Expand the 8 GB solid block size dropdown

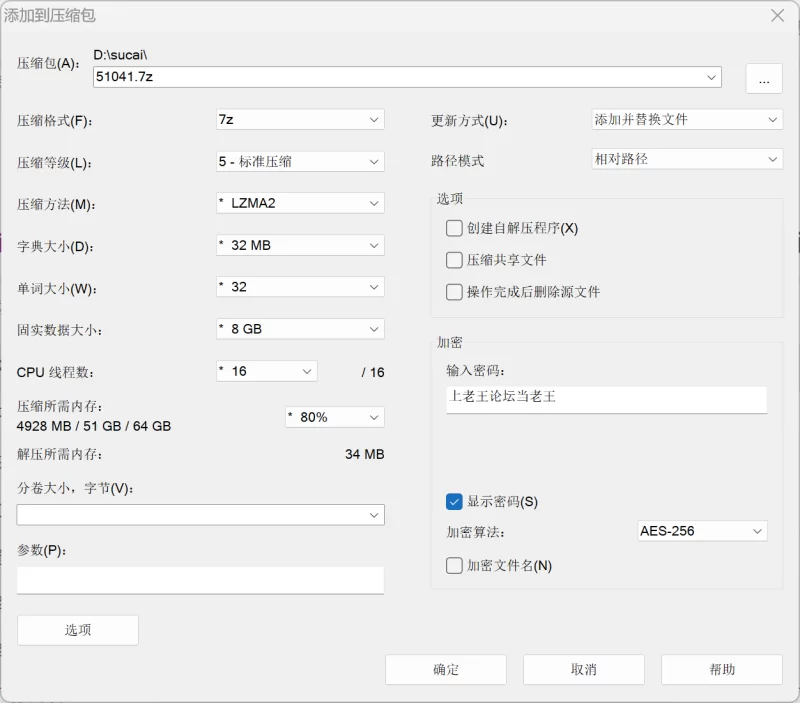point(300,329)
